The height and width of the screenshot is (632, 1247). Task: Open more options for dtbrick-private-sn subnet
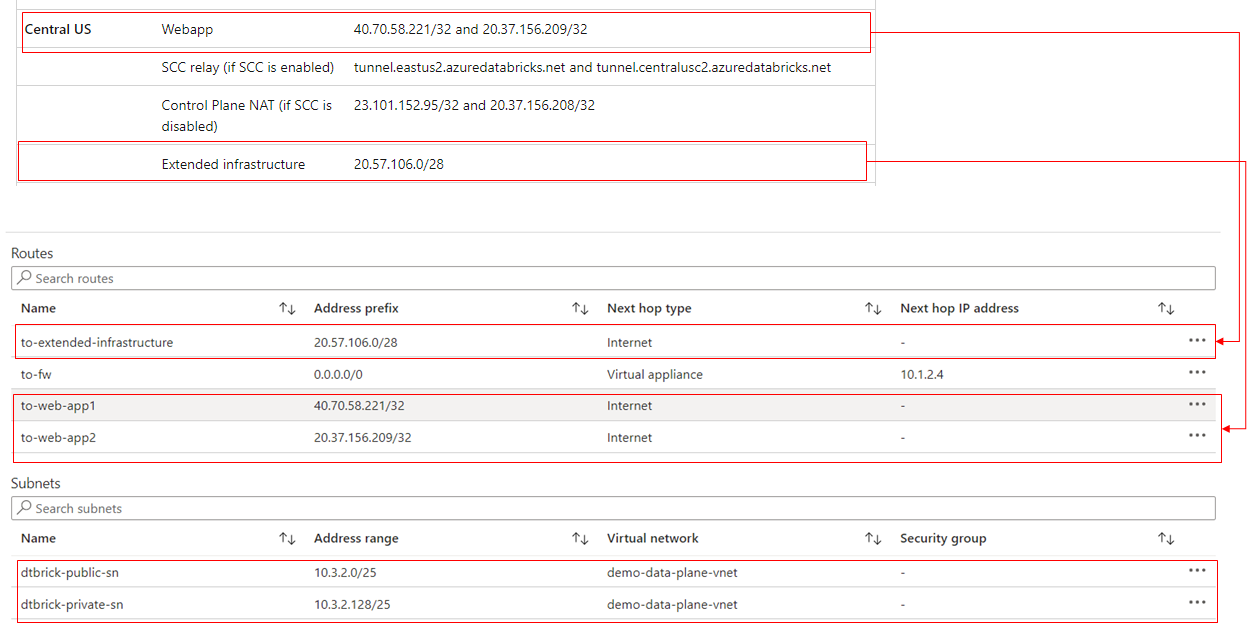1197,603
